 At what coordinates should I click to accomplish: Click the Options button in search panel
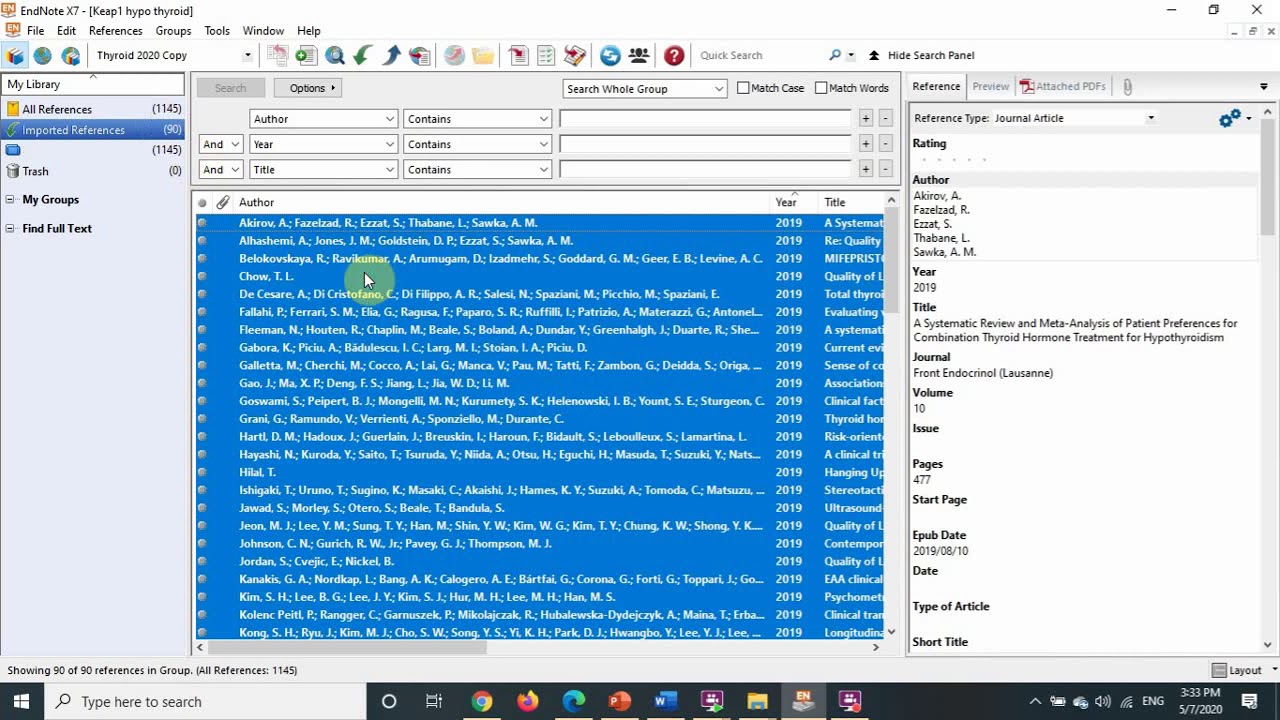[x=309, y=88]
